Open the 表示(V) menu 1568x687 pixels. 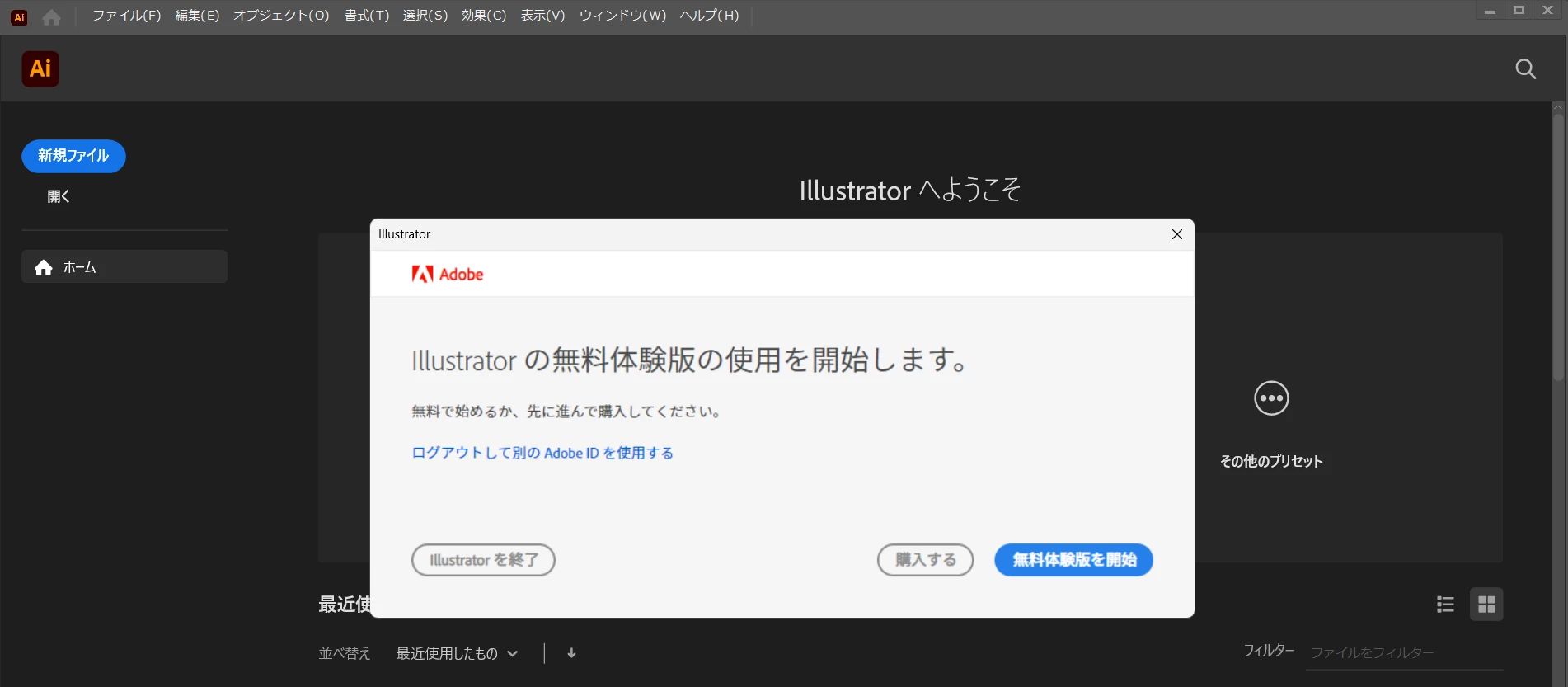(542, 16)
